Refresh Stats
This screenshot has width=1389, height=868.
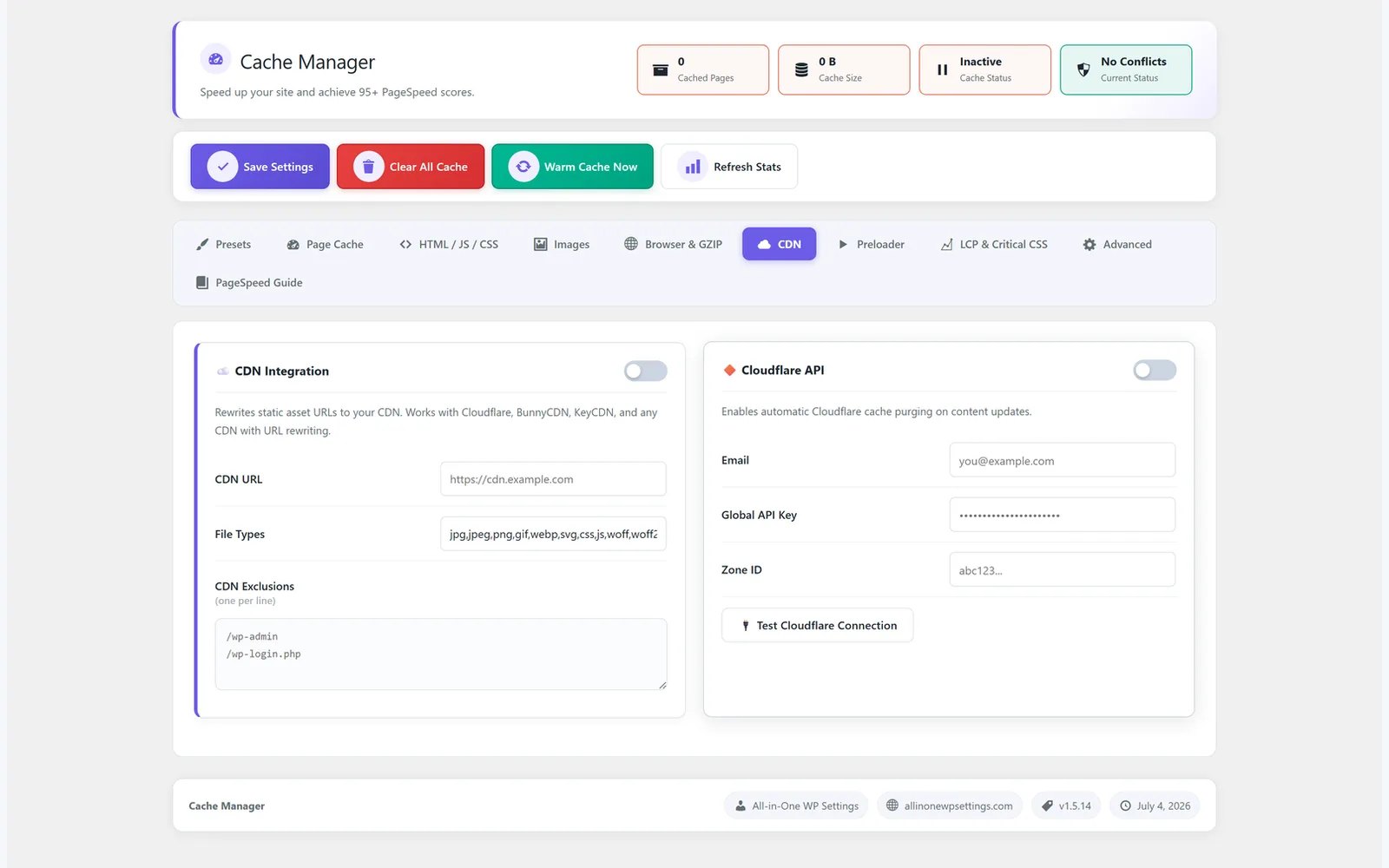point(729,167)
